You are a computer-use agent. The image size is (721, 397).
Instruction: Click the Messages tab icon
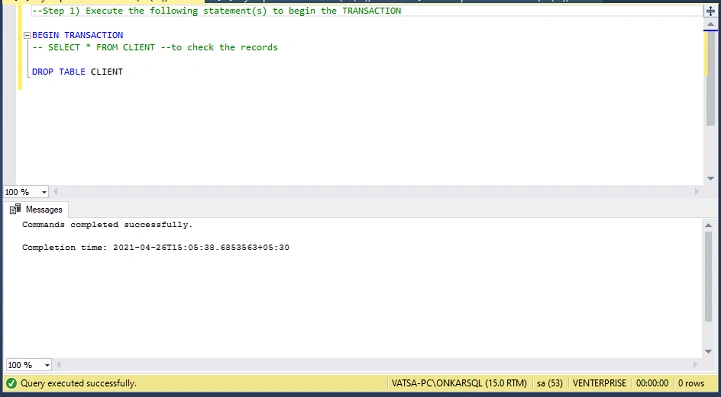pyautogui.click(x=16, y=209)
